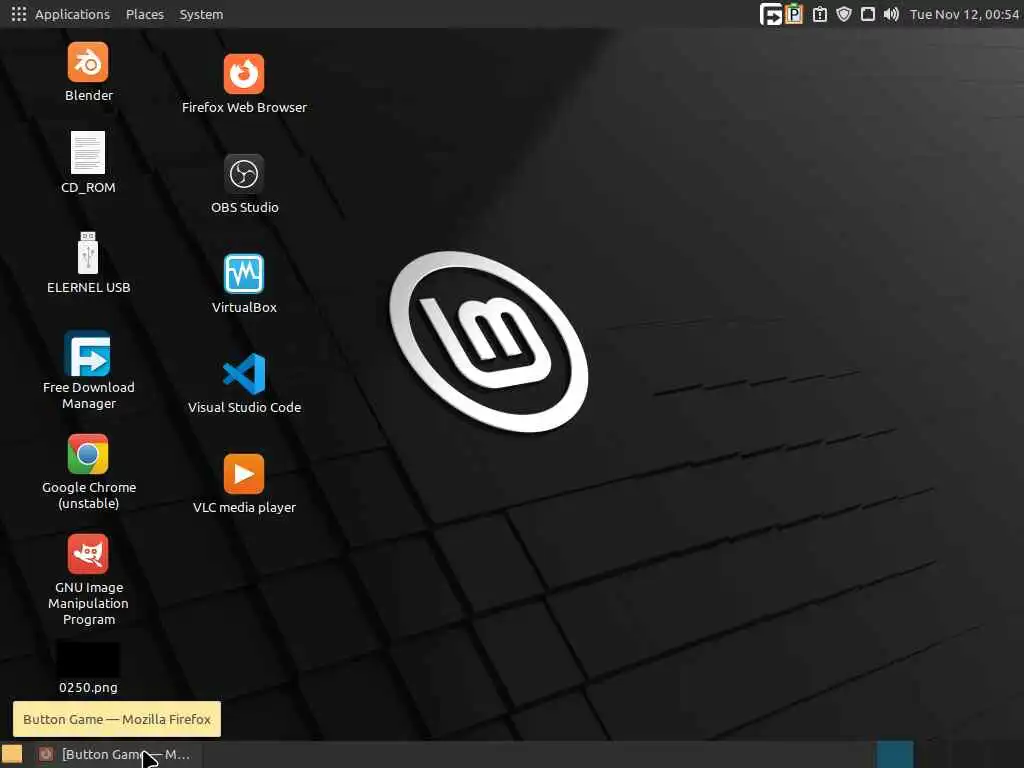Image resolution: width=1024 pixels, height=768 pixels.
Task: Open the System menu
Action: [201, 14]
